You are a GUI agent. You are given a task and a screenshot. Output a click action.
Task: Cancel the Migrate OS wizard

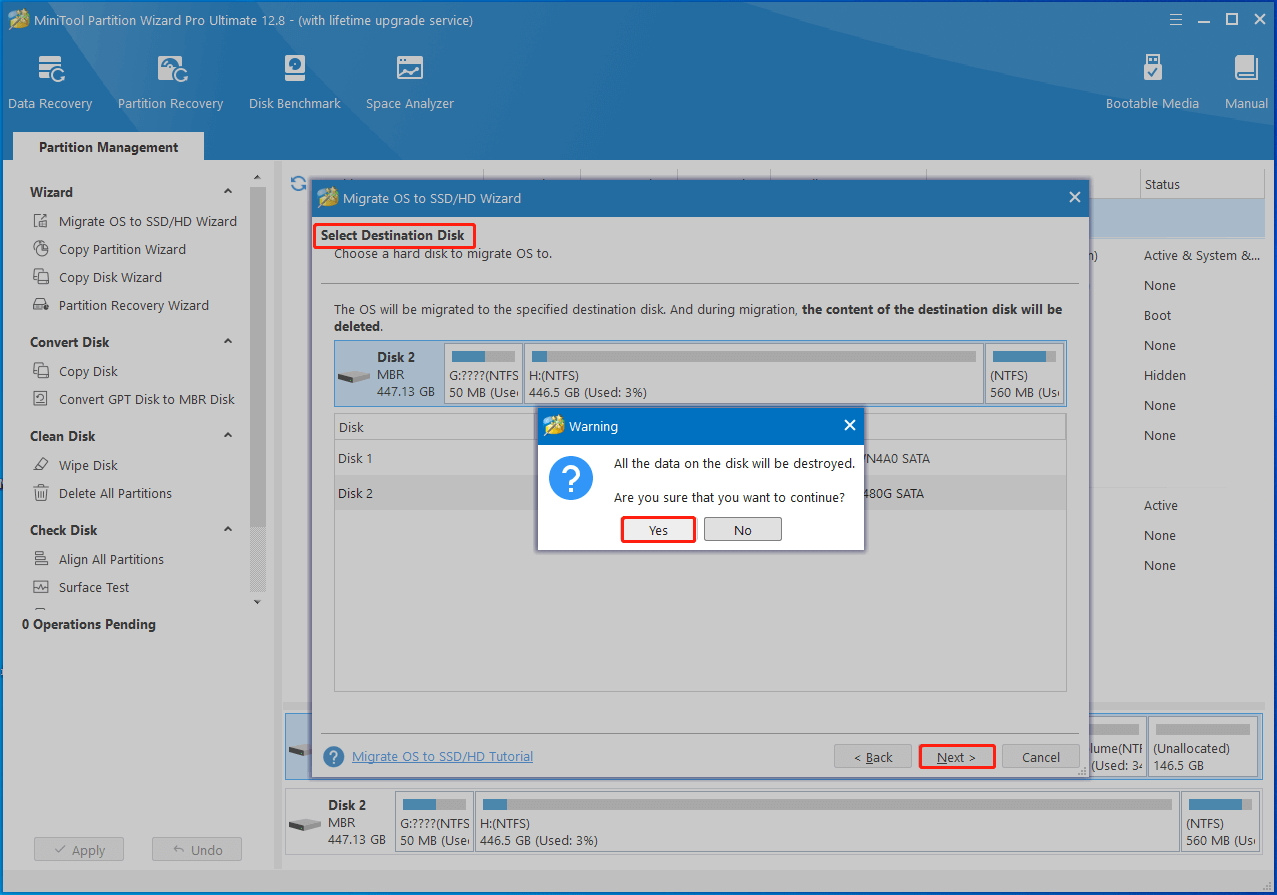point(1040,756)
